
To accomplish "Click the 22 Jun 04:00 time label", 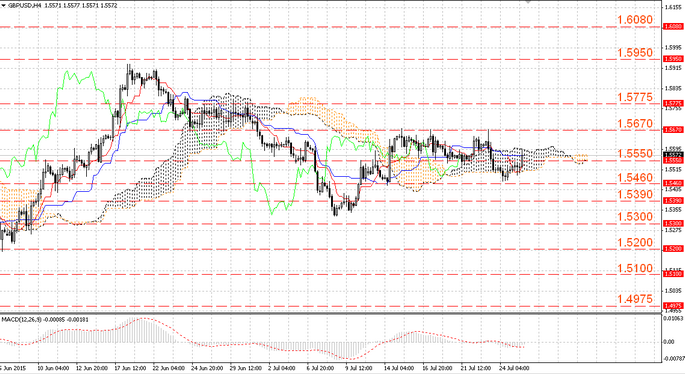I will [169, 368].
